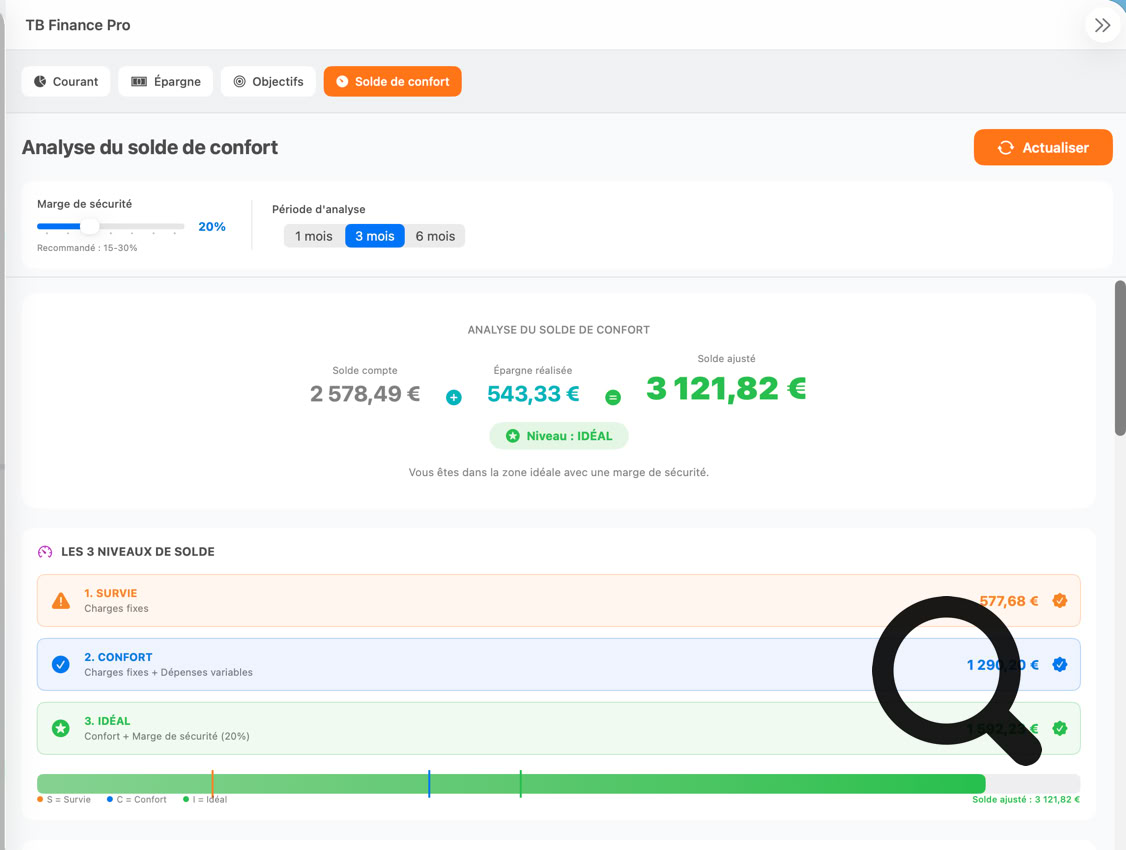The image size is (1126, 850).
Task: Collapse the panel with double chevron button
Action: [x=1102, y=26]
